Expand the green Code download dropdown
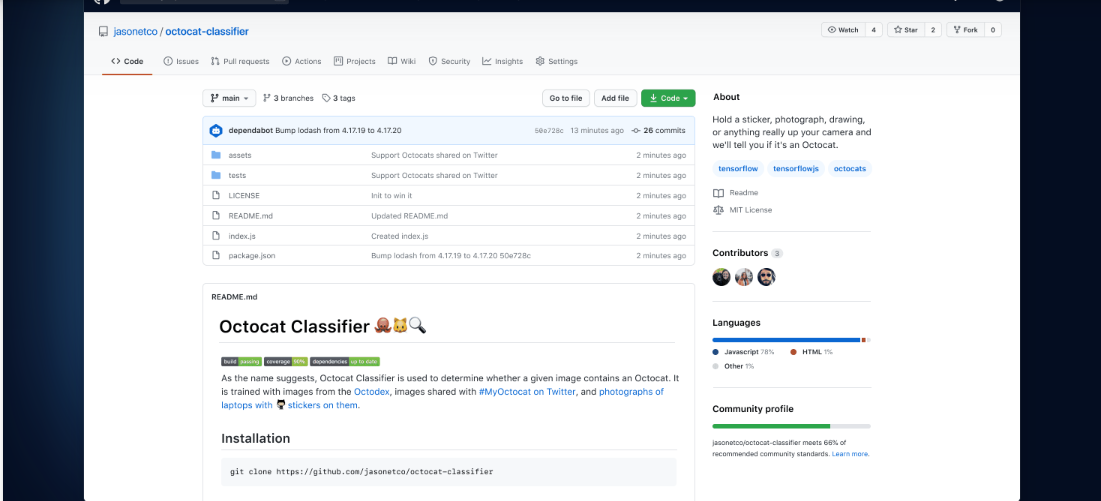The image size is (1101, 501). pyautogui.click(x=668, y=98)
